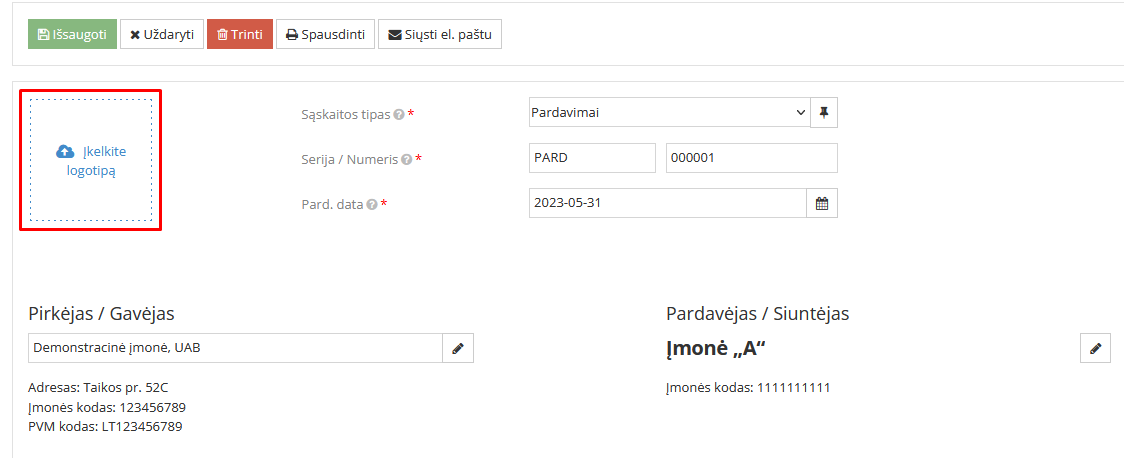Click the pin icon beside invoice type
1124x458 pixels.
click(x=823, y=113)
